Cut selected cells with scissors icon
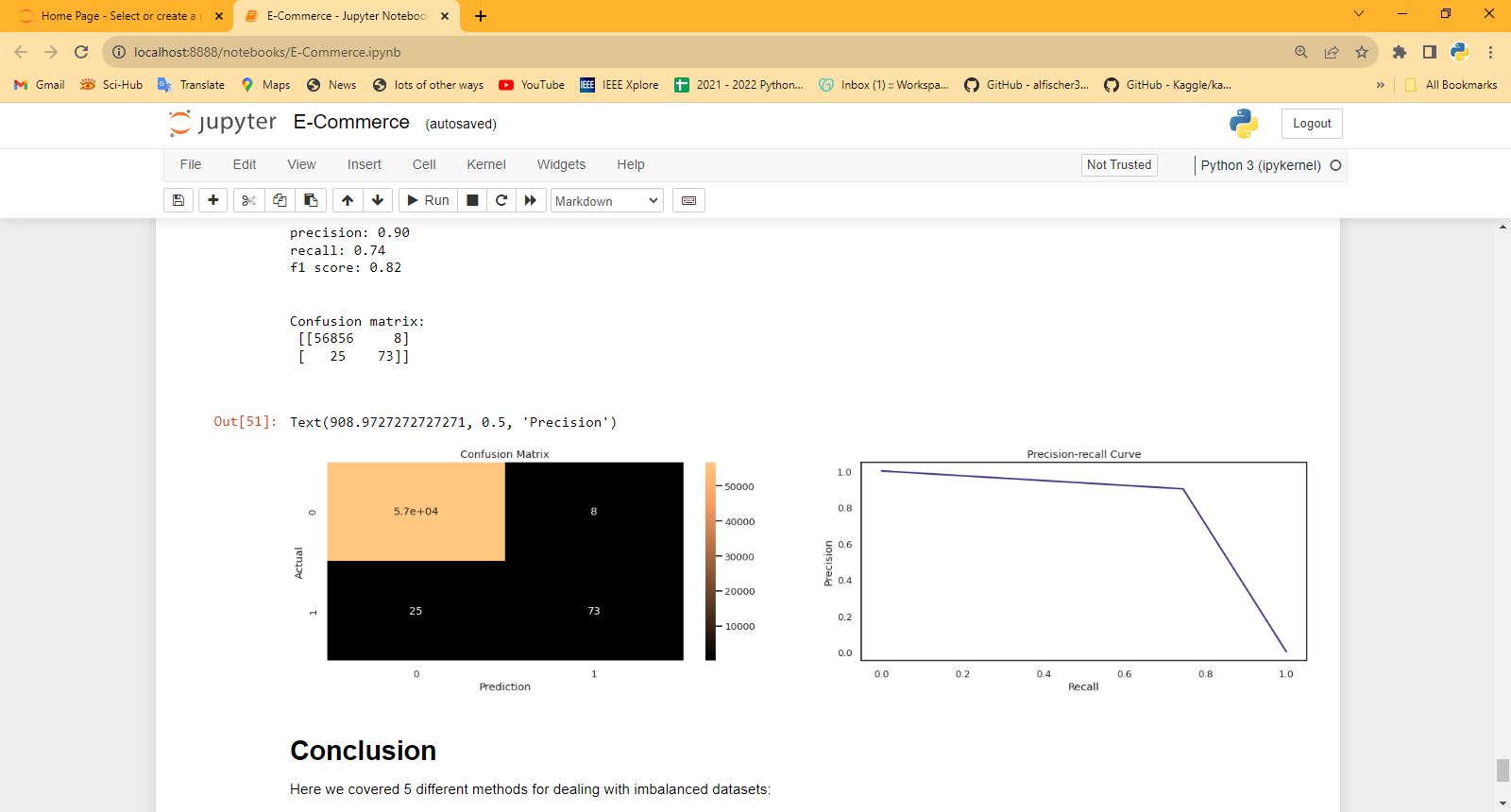This screenshot has height=812, width=1511. (248, 200)
